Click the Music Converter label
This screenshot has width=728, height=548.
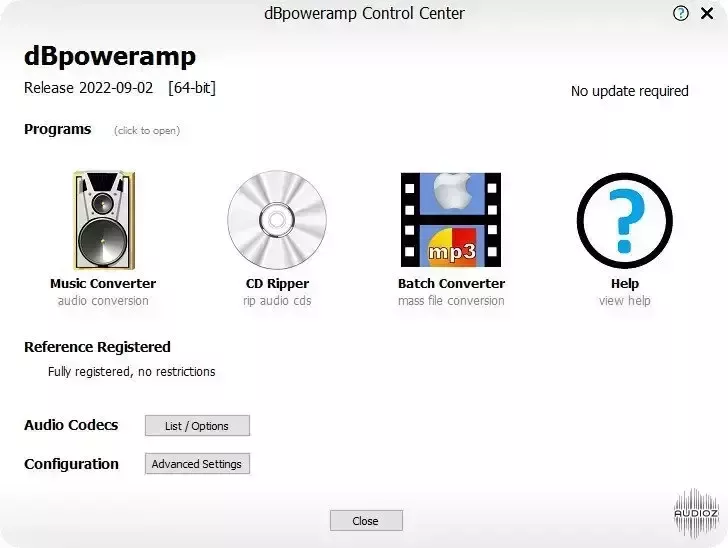[x=103, y=283]
